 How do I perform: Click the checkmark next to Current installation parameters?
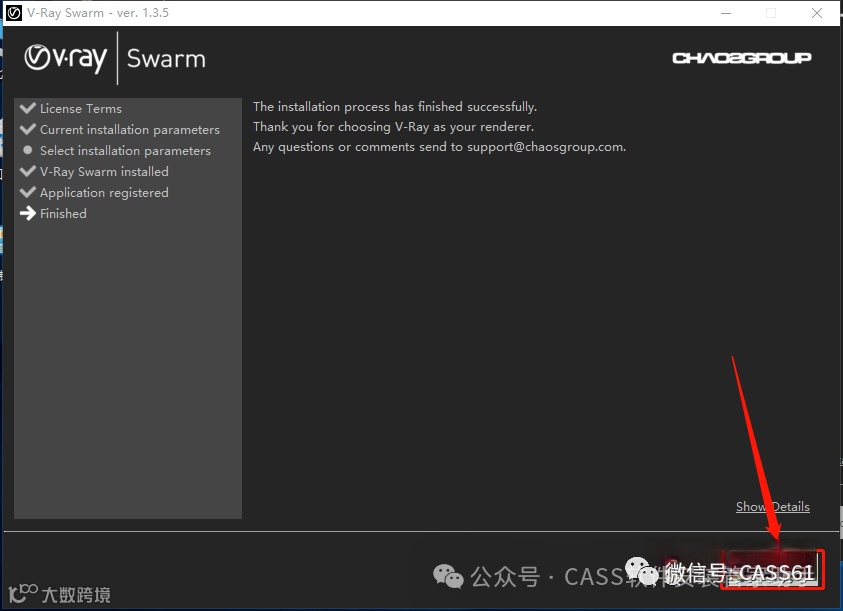point(28,129)
